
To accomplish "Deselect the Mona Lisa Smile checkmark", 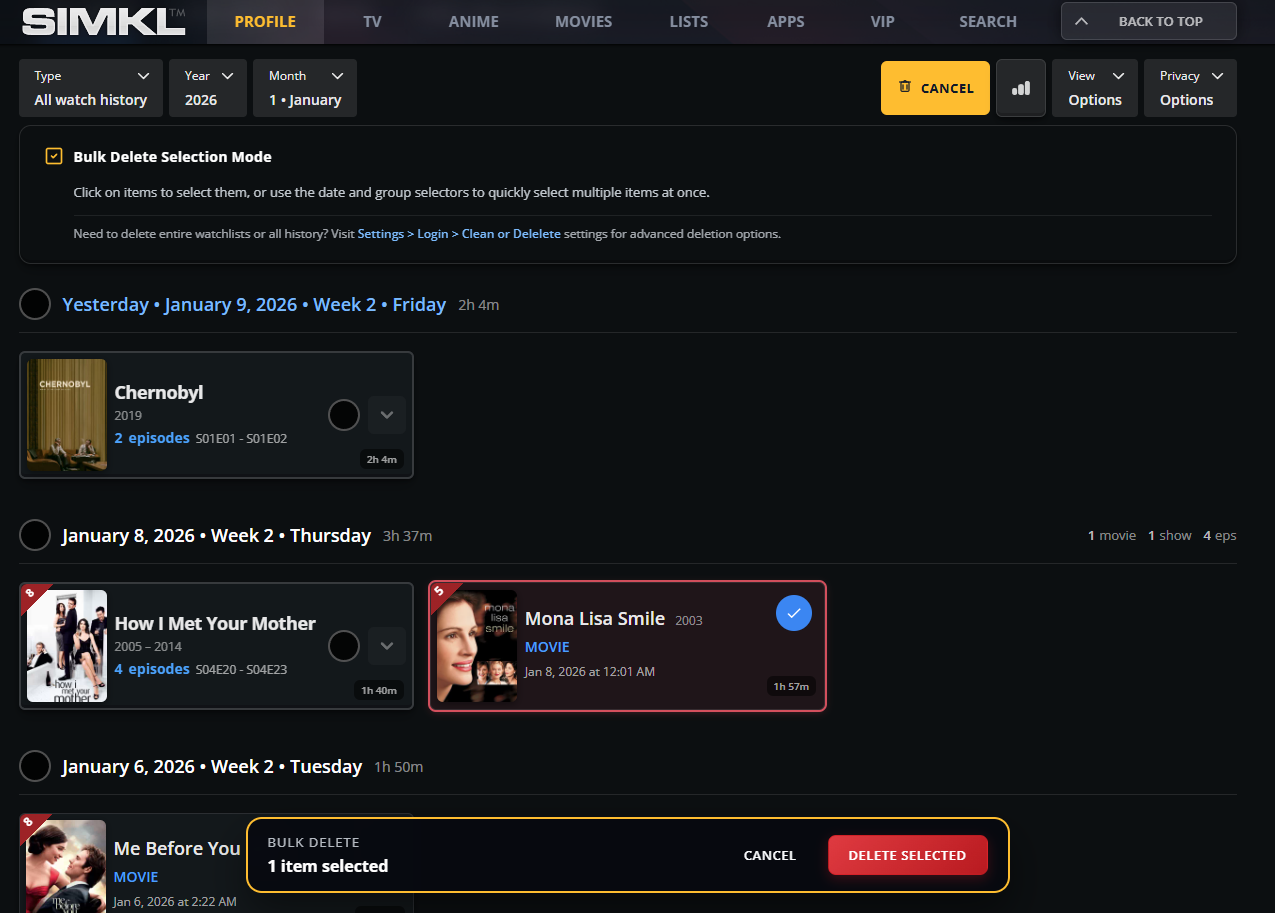I will tap(793, 613).
